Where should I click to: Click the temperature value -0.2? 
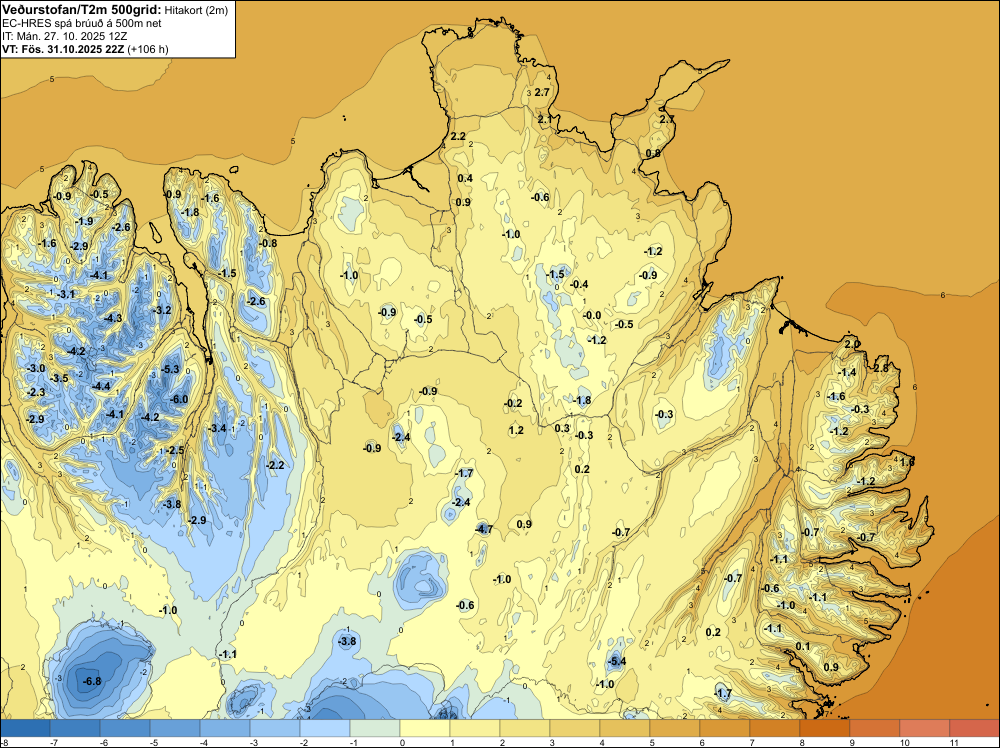tap(513, 403)
